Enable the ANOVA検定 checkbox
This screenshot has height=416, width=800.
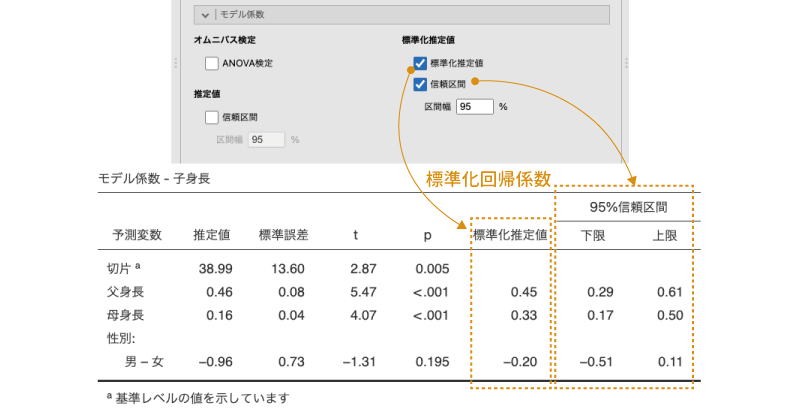(212, 63)
